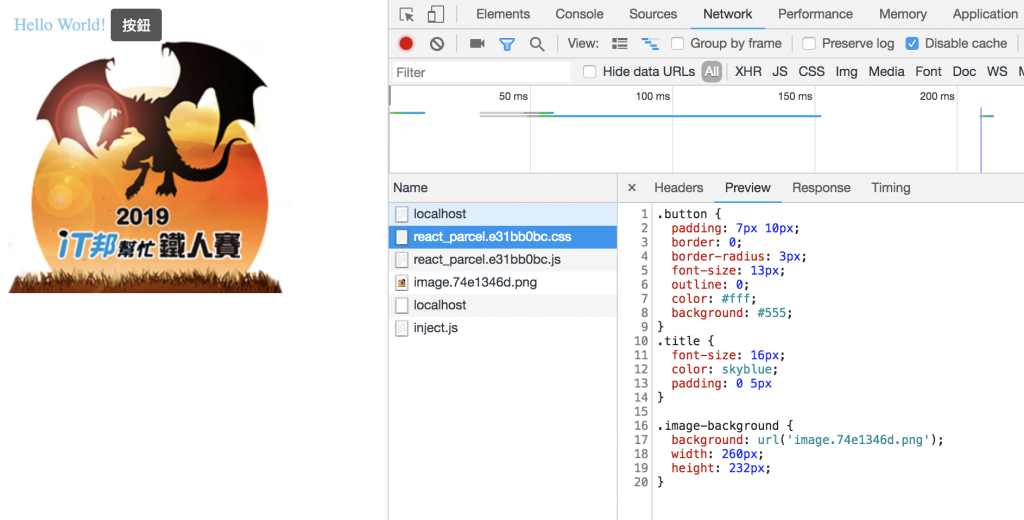This screenshot has height=520, width=1024.
Task: Focus the network Filter text field
Action: coord(481,72)
